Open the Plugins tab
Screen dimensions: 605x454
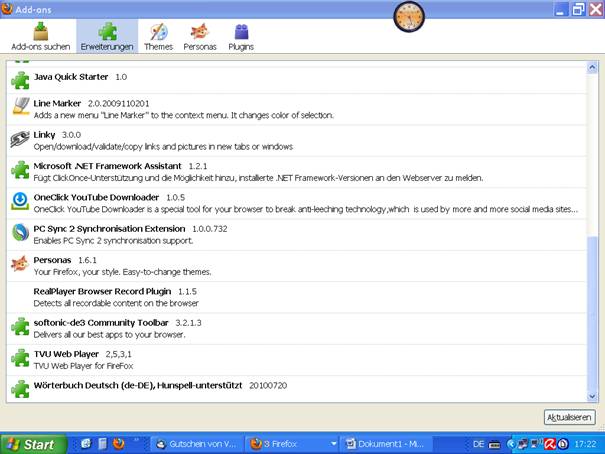pos(241,37)
